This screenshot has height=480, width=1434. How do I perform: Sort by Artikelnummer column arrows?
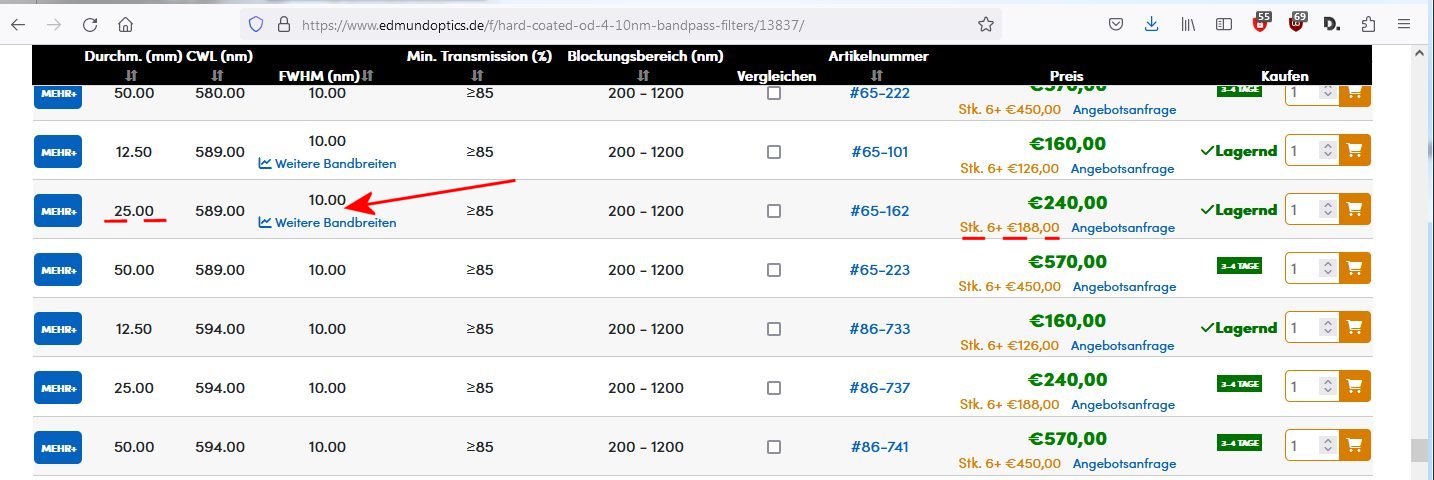pyautogui.click(x=877, y=75)
